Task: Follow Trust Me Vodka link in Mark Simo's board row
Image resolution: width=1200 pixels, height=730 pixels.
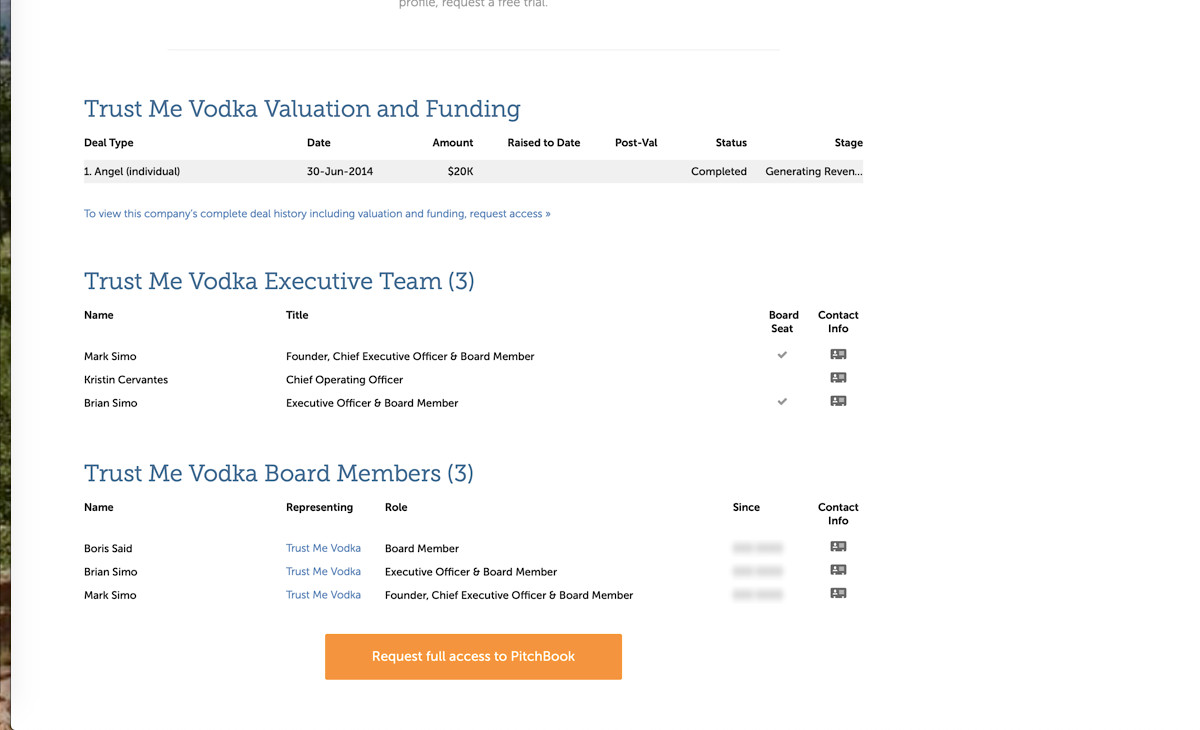Action: click(323, 595)
